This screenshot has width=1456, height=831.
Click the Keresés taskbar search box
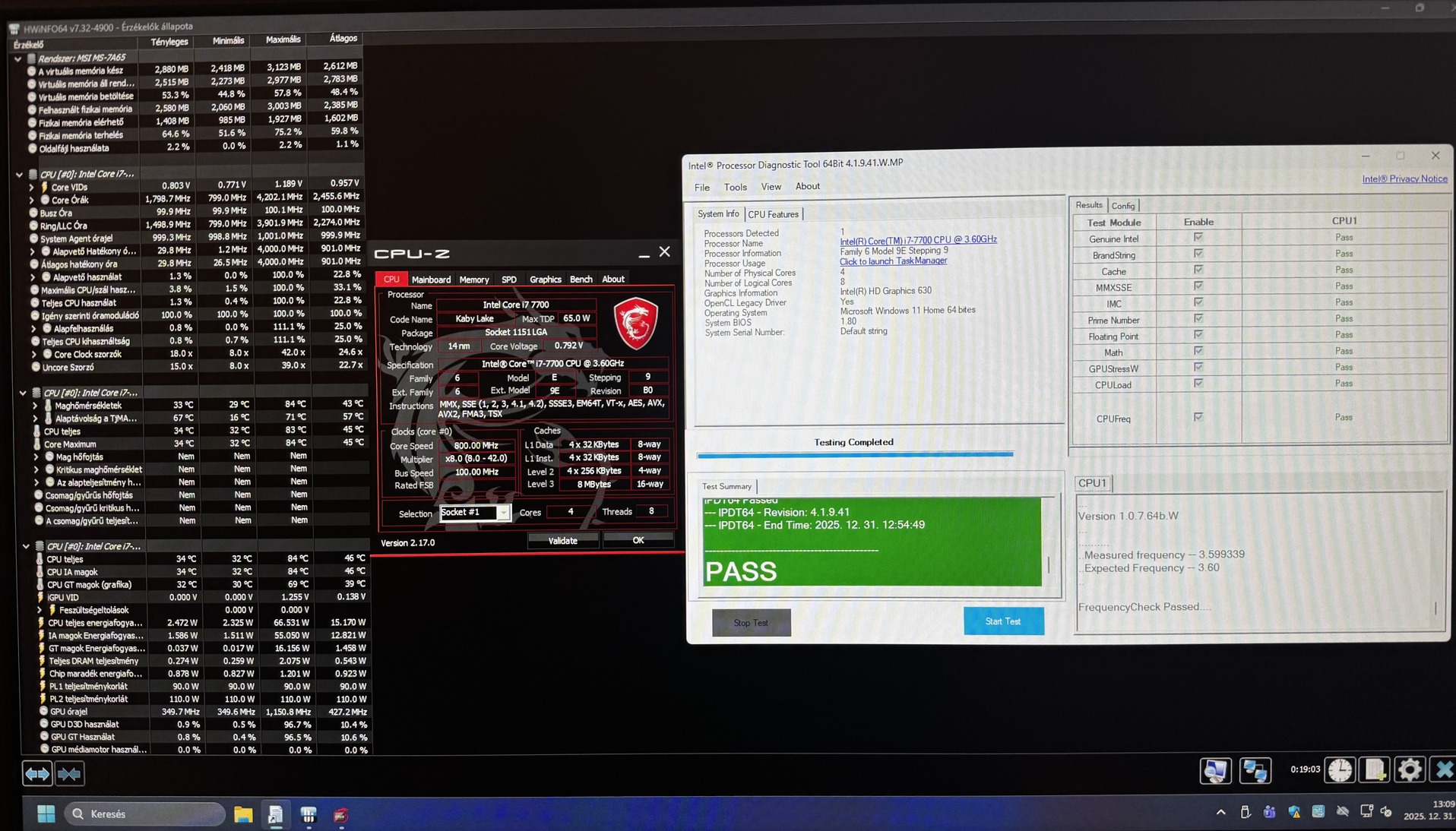[x=145, y=814]
